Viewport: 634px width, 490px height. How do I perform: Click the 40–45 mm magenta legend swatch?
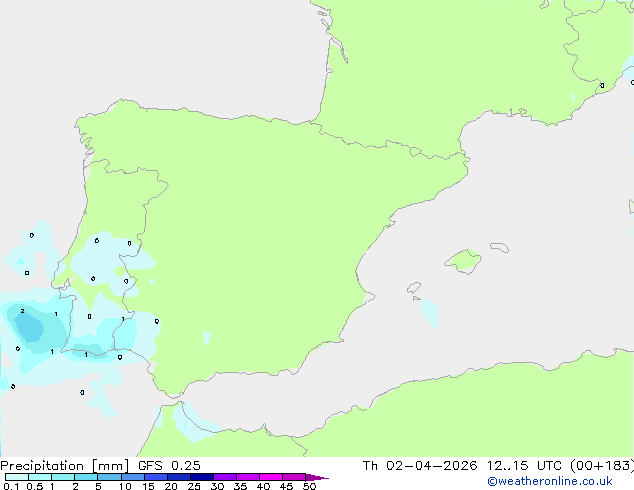[271, 477]
